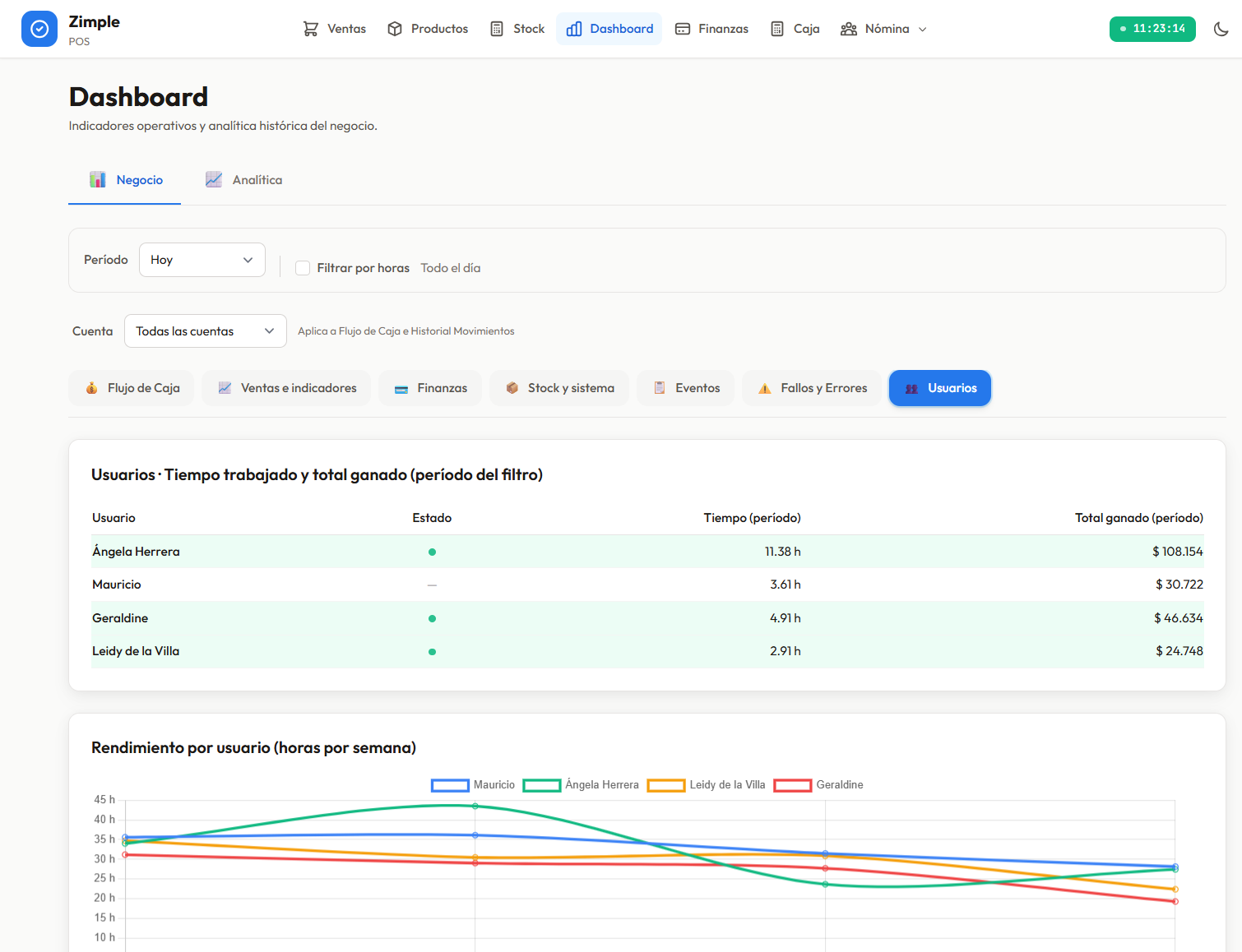Switch to the Analítica tab
Screen dimensions: 1242x952
pyautogui.click(x=243, y=180)
